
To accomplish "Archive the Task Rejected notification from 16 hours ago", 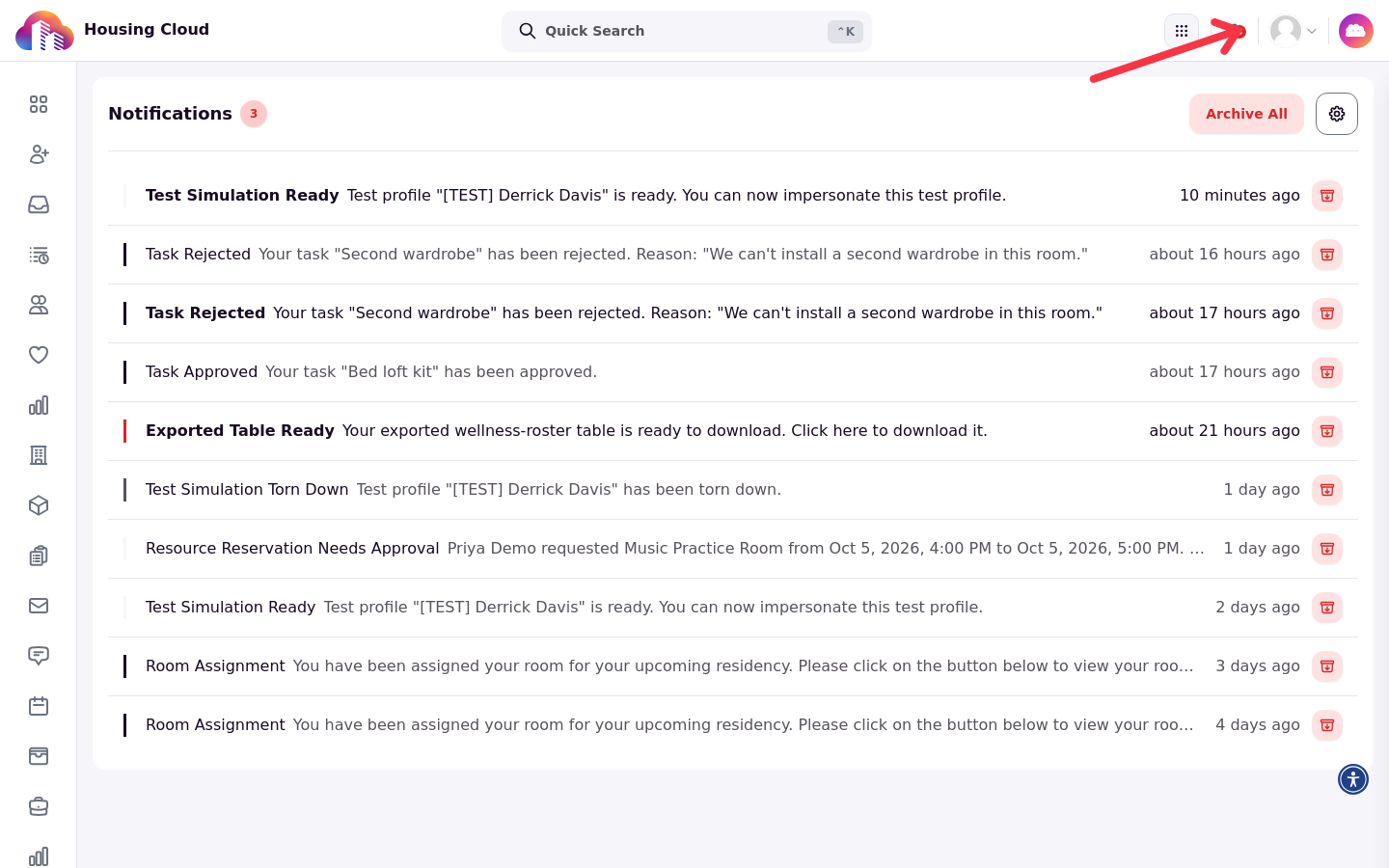I will (x=1327, y=255).
